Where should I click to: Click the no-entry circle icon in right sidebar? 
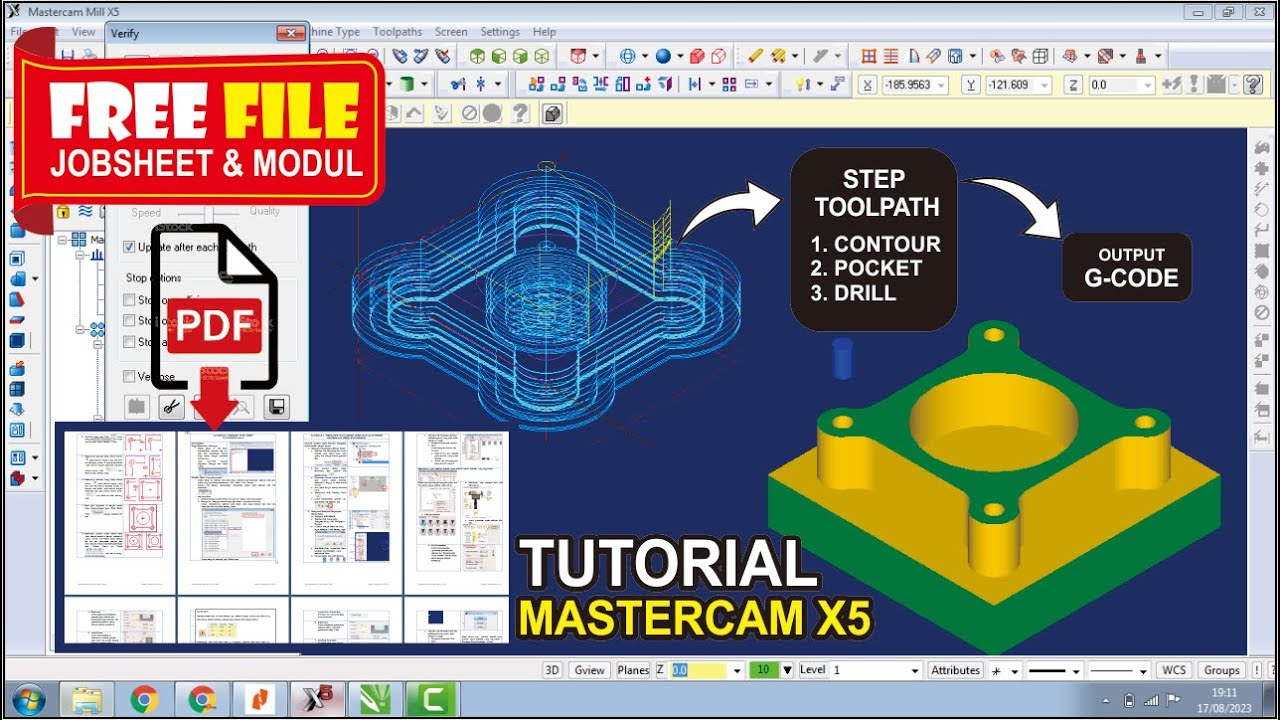(1261, 314)
